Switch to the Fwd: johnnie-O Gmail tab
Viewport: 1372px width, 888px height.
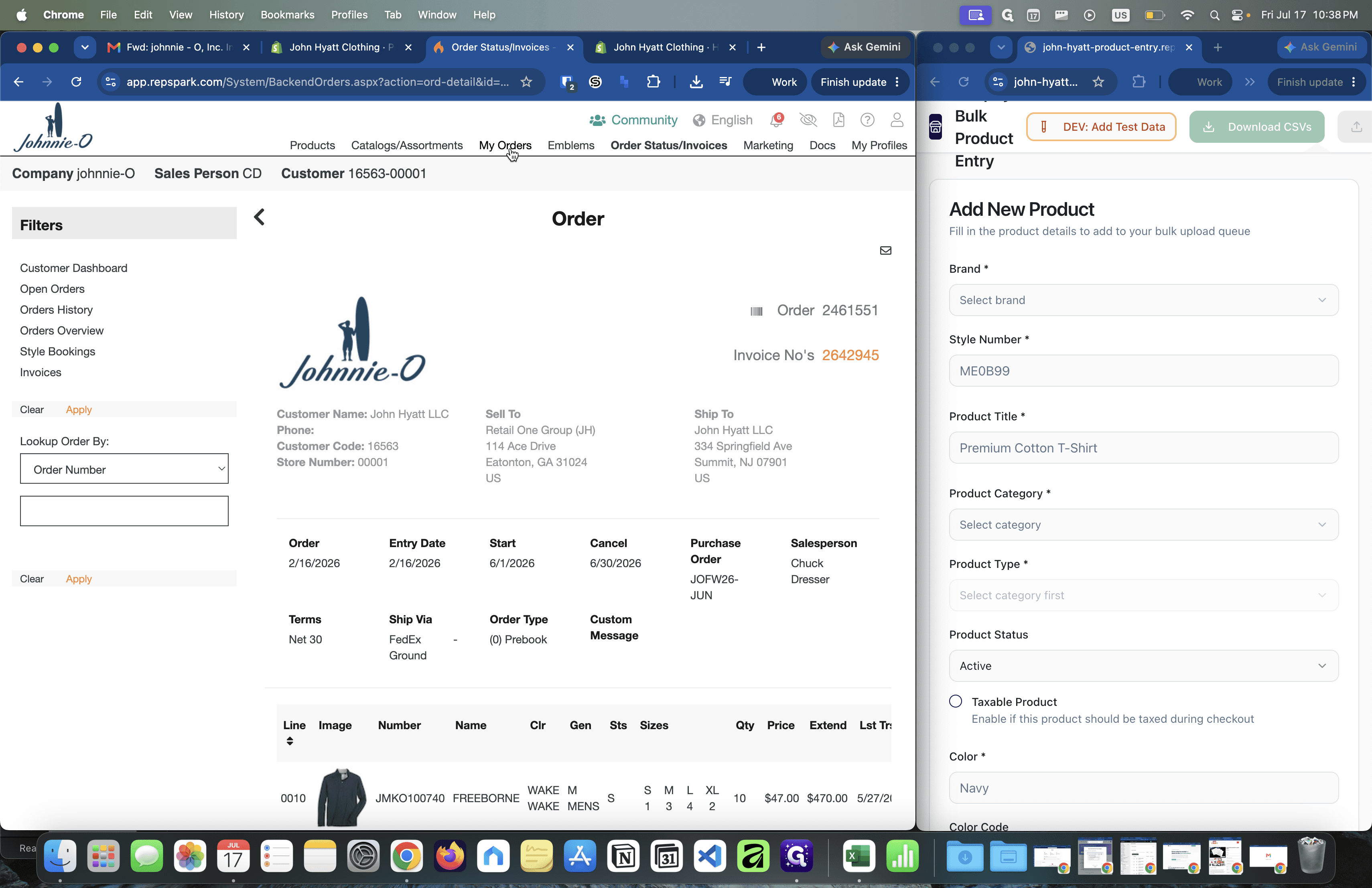pyautogui.click(x=179, y=47)
